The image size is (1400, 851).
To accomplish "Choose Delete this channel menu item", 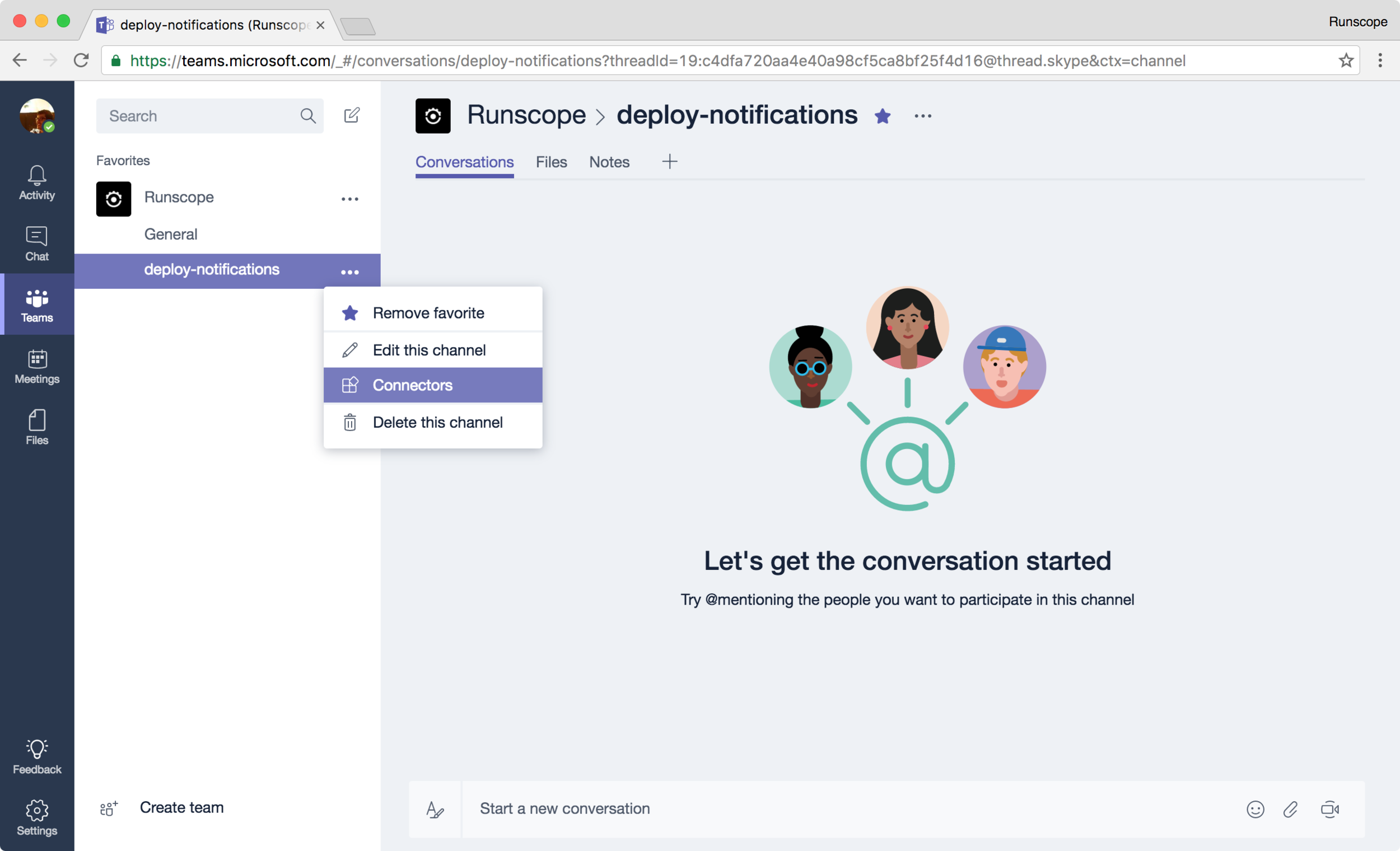I will click(x=433, y=422).
